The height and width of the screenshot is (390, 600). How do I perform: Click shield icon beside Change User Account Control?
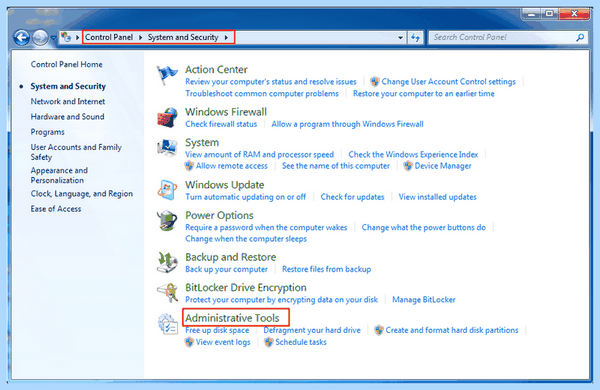point(375,82)
